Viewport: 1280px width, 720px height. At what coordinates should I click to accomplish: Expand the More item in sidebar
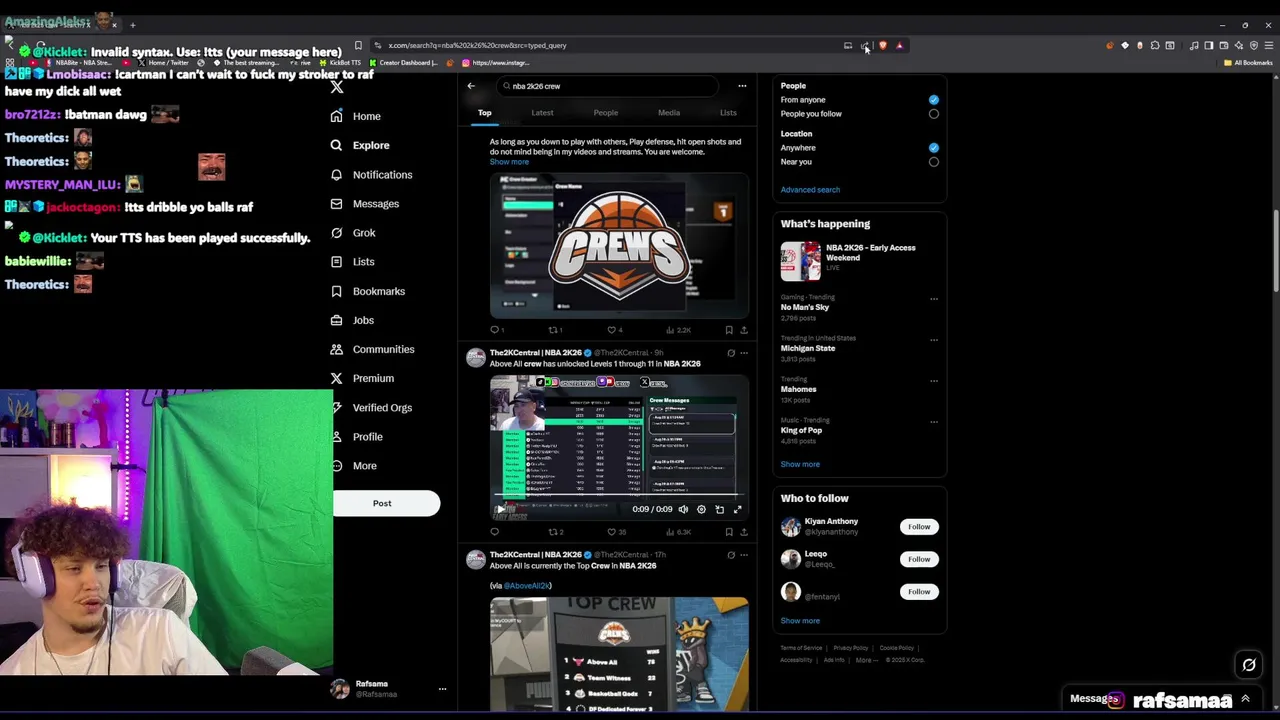click(x=353, y=466)
